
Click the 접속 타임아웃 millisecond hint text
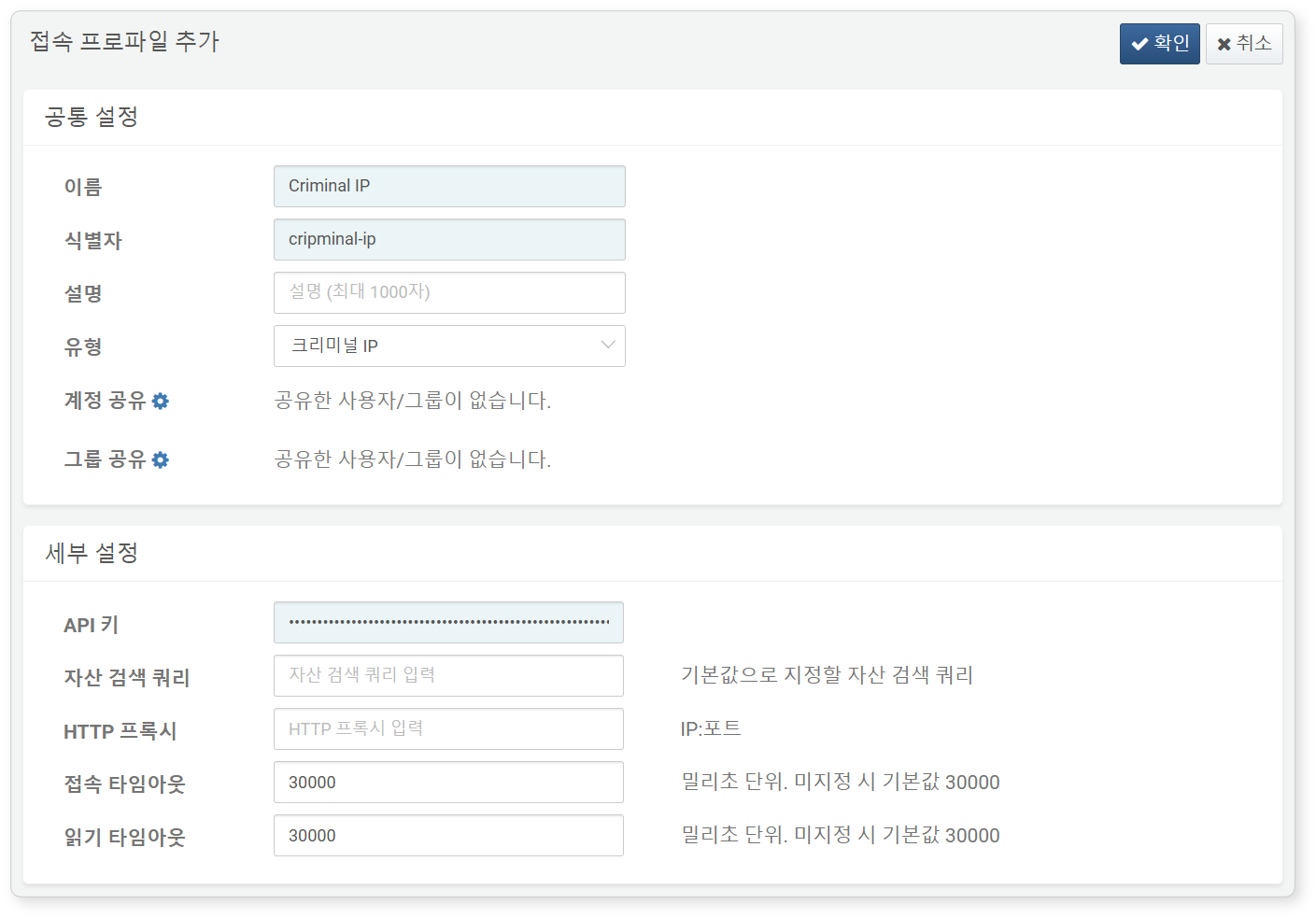click(x=841, y=782)
